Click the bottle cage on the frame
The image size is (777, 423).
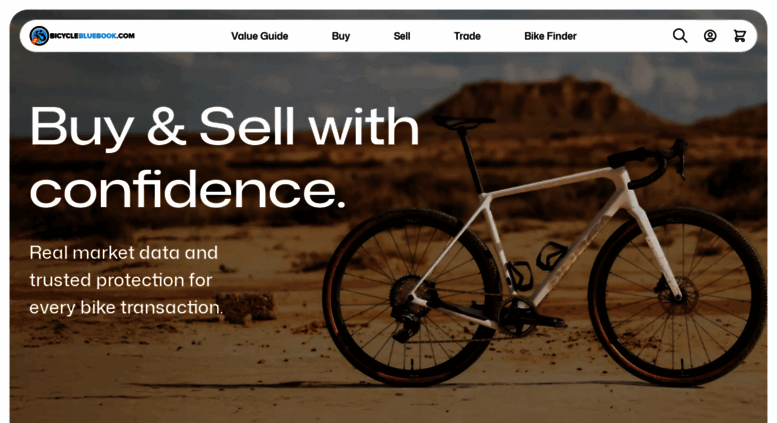tap(551, 256)
